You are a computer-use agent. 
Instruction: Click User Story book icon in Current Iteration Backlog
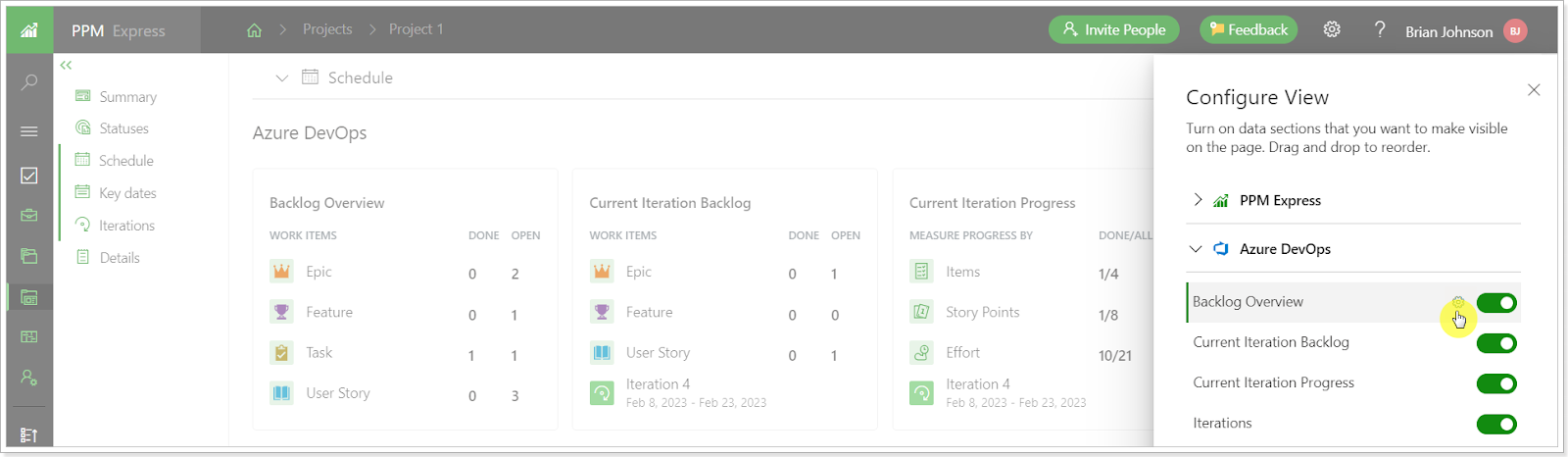602,353
